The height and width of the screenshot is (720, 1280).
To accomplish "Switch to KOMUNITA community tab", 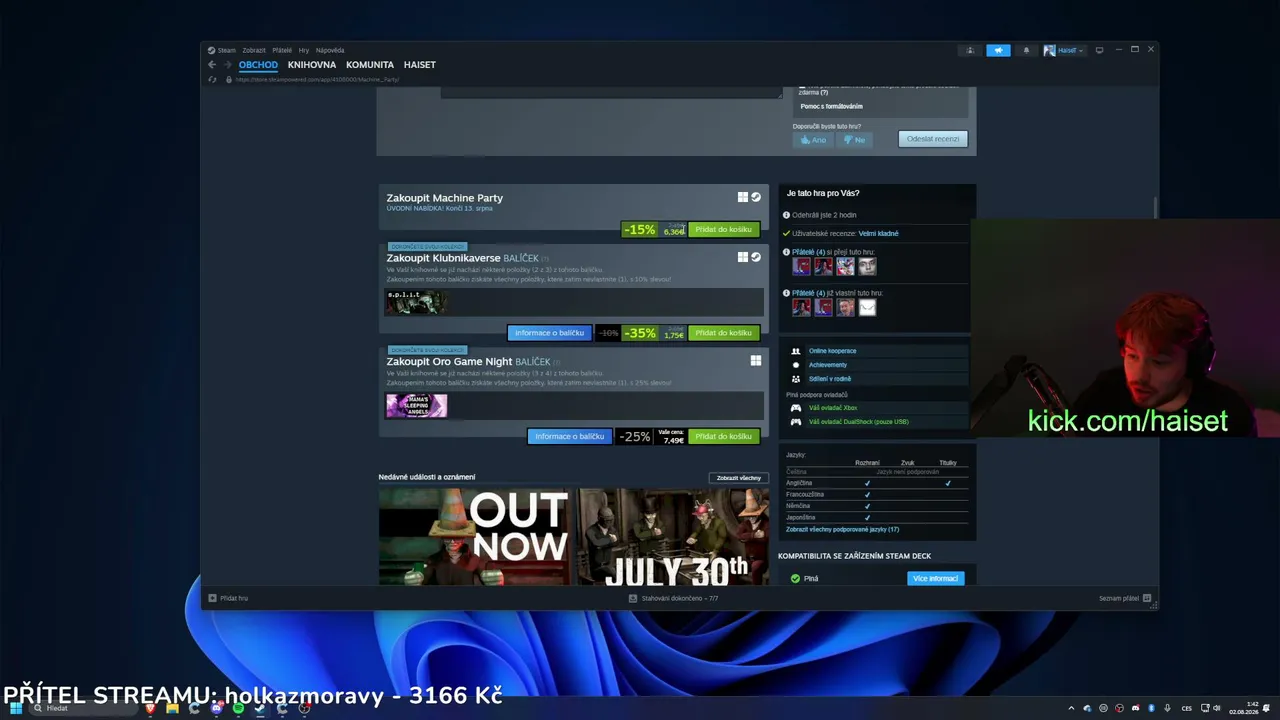I will (370, 65).
